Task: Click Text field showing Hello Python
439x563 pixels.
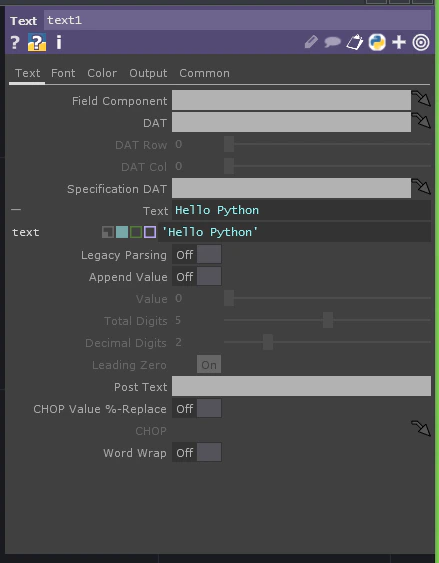Action: coord(302,210)
